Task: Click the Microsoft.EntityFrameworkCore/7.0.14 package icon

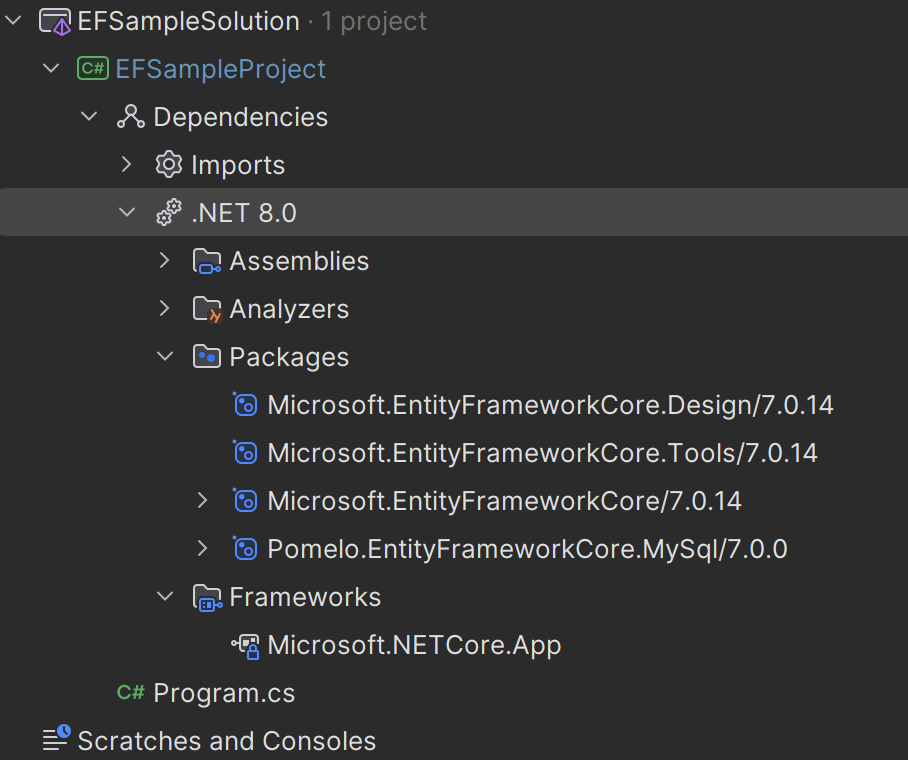Action: click(245, 500)
